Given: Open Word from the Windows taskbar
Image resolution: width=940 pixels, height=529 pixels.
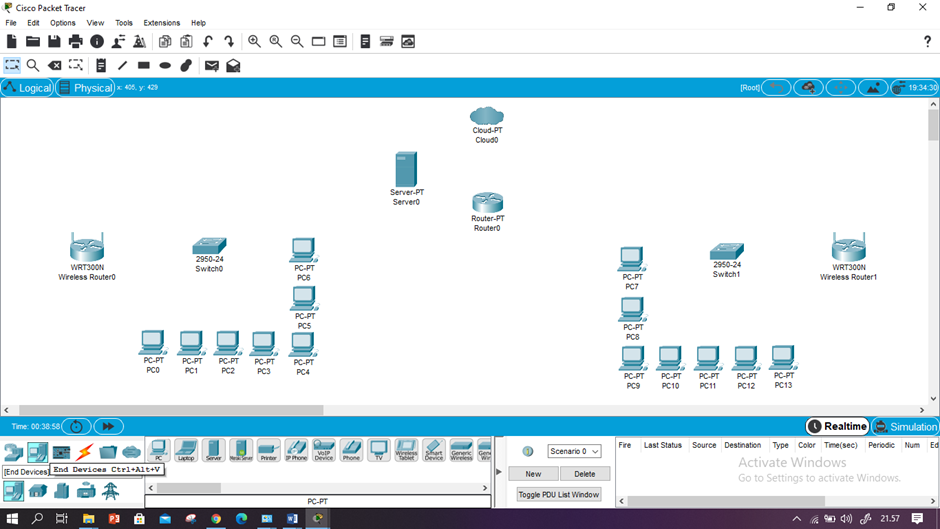Looking at the screenshot, I should (x=292, y=519).
